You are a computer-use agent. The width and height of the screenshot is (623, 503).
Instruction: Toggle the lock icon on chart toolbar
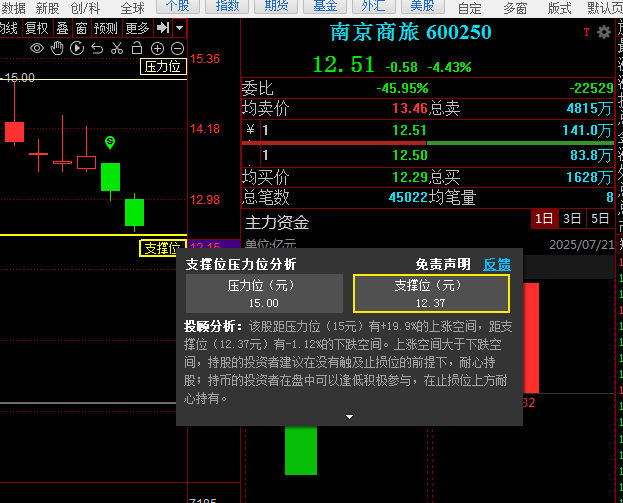[x=137, y=48]
